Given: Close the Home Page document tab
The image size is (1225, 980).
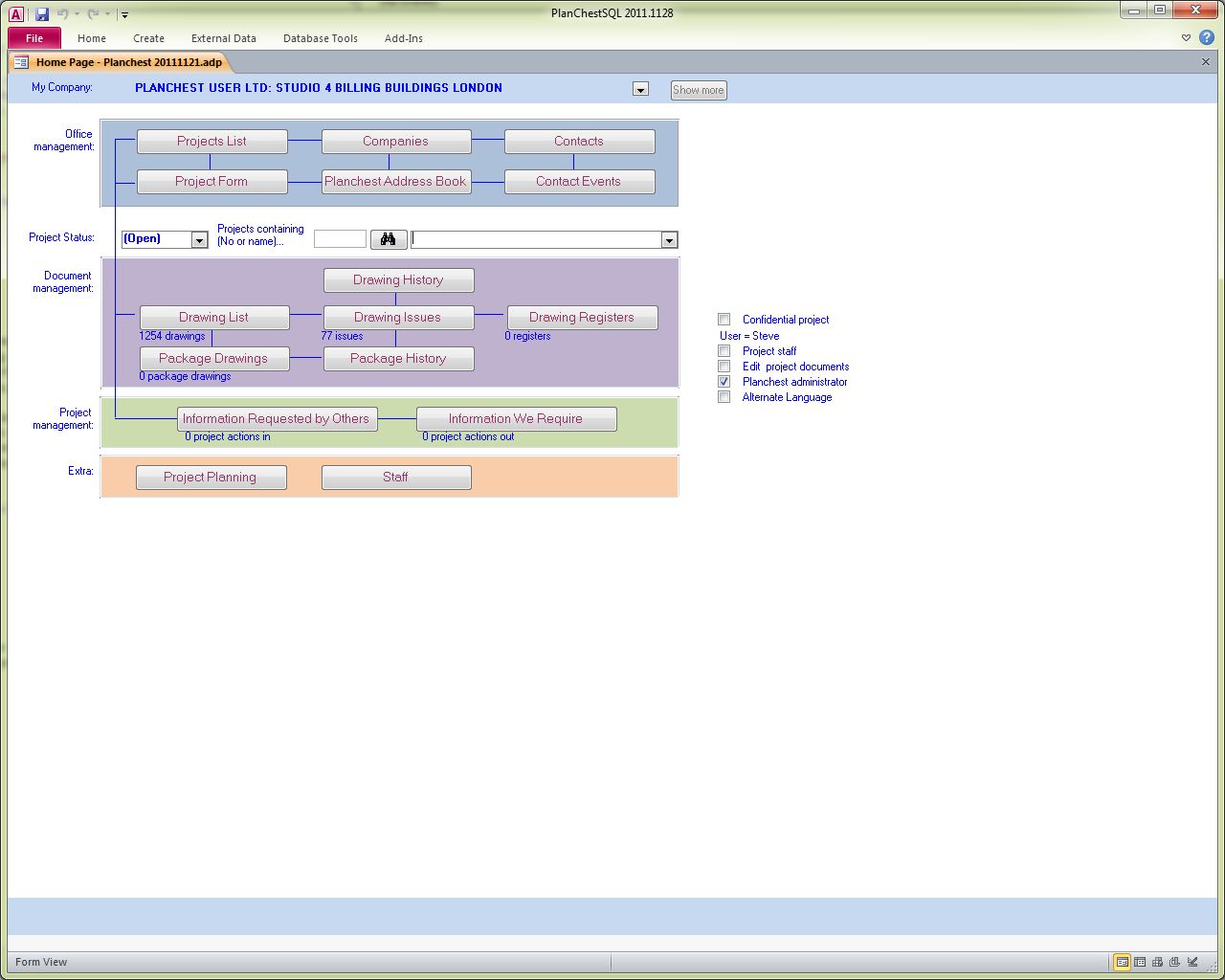Looking at the screenshot, I should [1206, 61].
